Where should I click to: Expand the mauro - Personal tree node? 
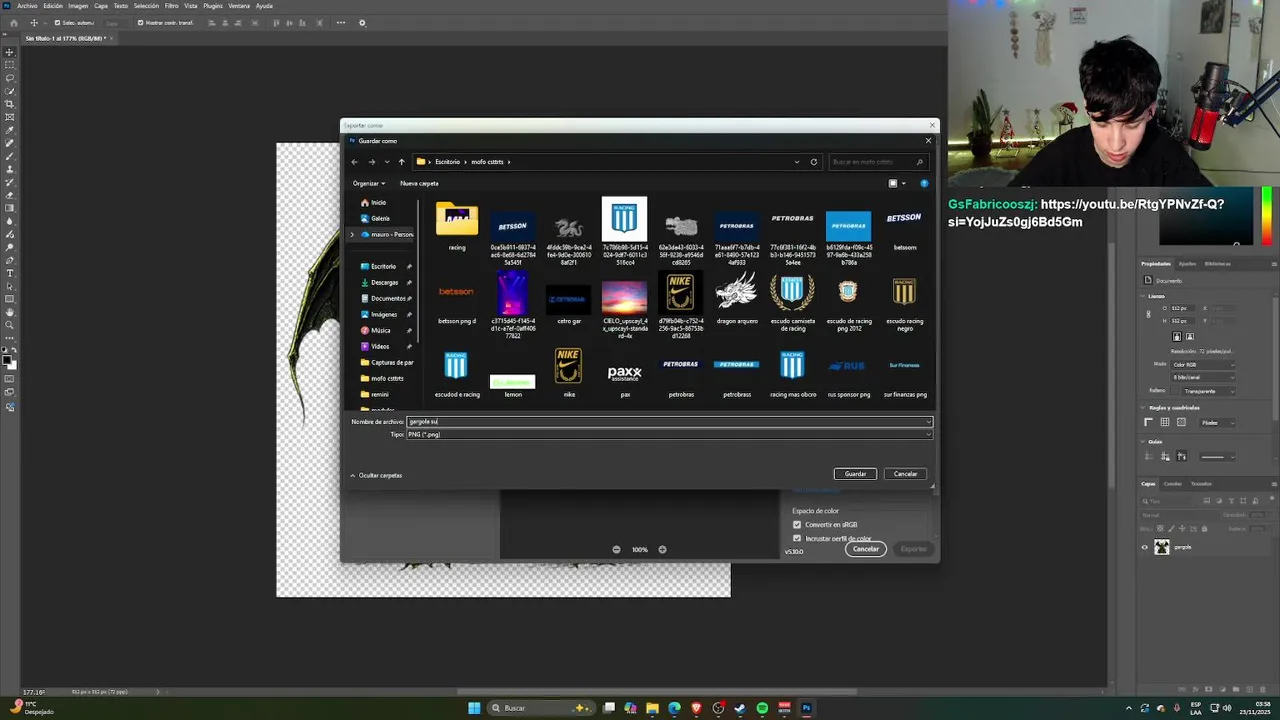click(x=352, y=235)
